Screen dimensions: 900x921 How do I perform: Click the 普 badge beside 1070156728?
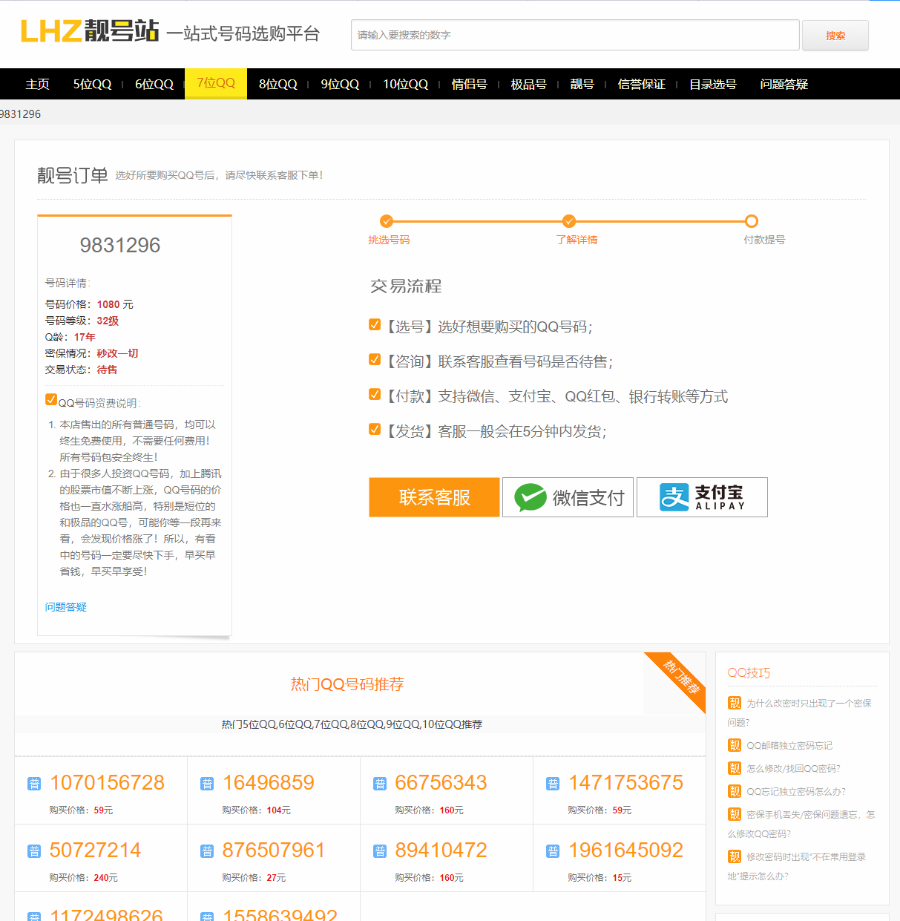pos(34,784)
